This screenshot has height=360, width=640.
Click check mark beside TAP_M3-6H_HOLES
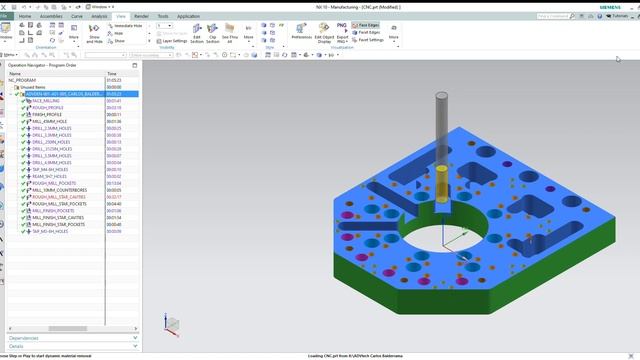23,231
